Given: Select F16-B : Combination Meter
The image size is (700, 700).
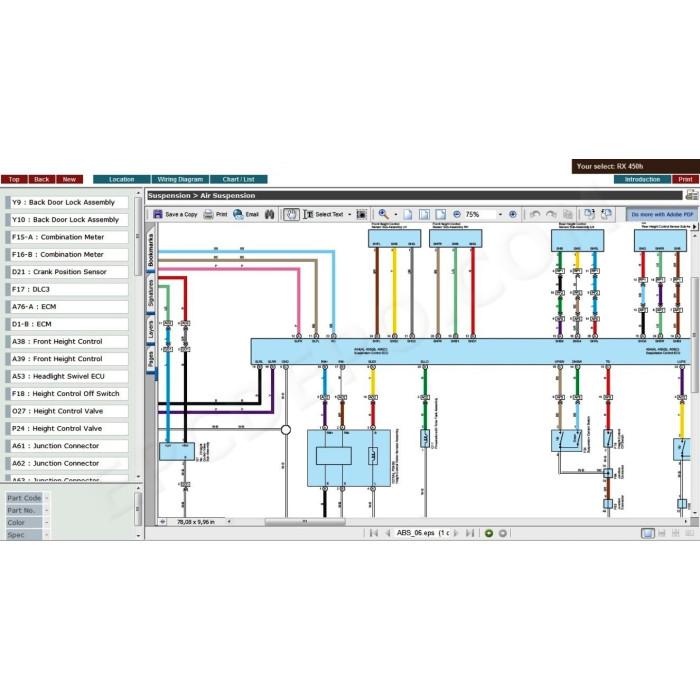Looking at the screenshot, I should click(67, 254).
